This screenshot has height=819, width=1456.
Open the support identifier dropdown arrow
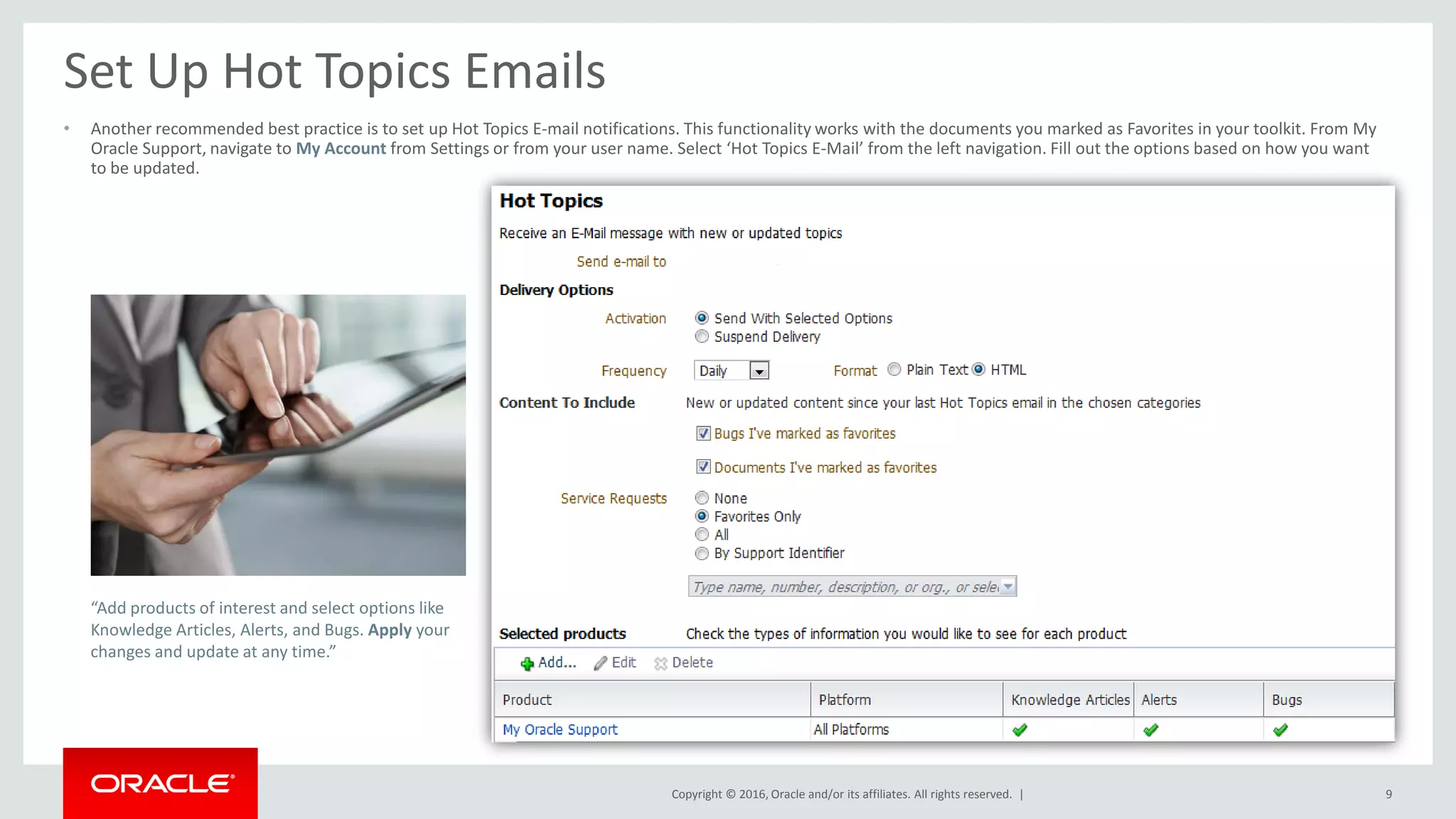coord(1008,587)
